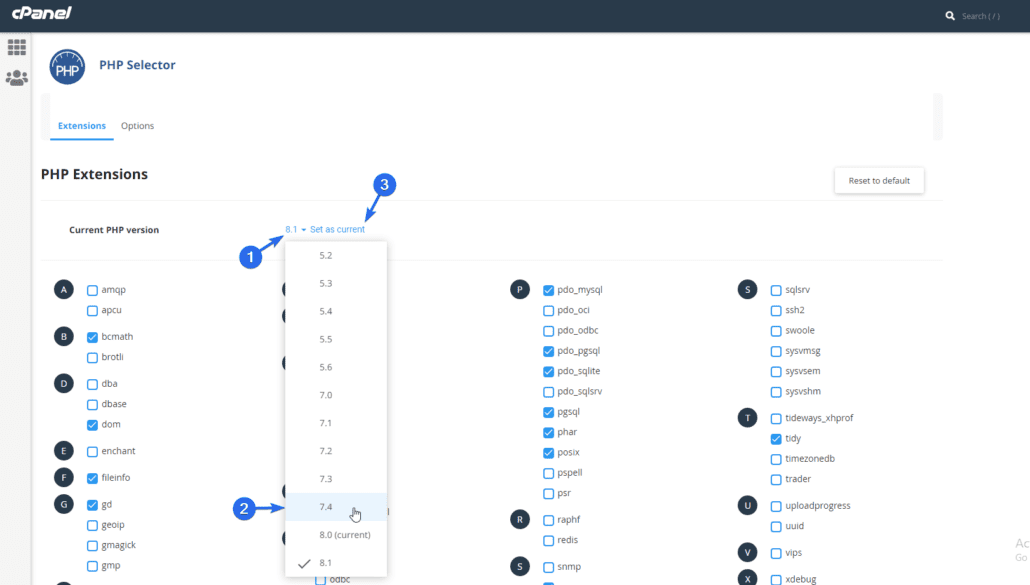Tick the uploadprogress extension checkbox
Screen dimensions: 1030x585
[776, 506]
